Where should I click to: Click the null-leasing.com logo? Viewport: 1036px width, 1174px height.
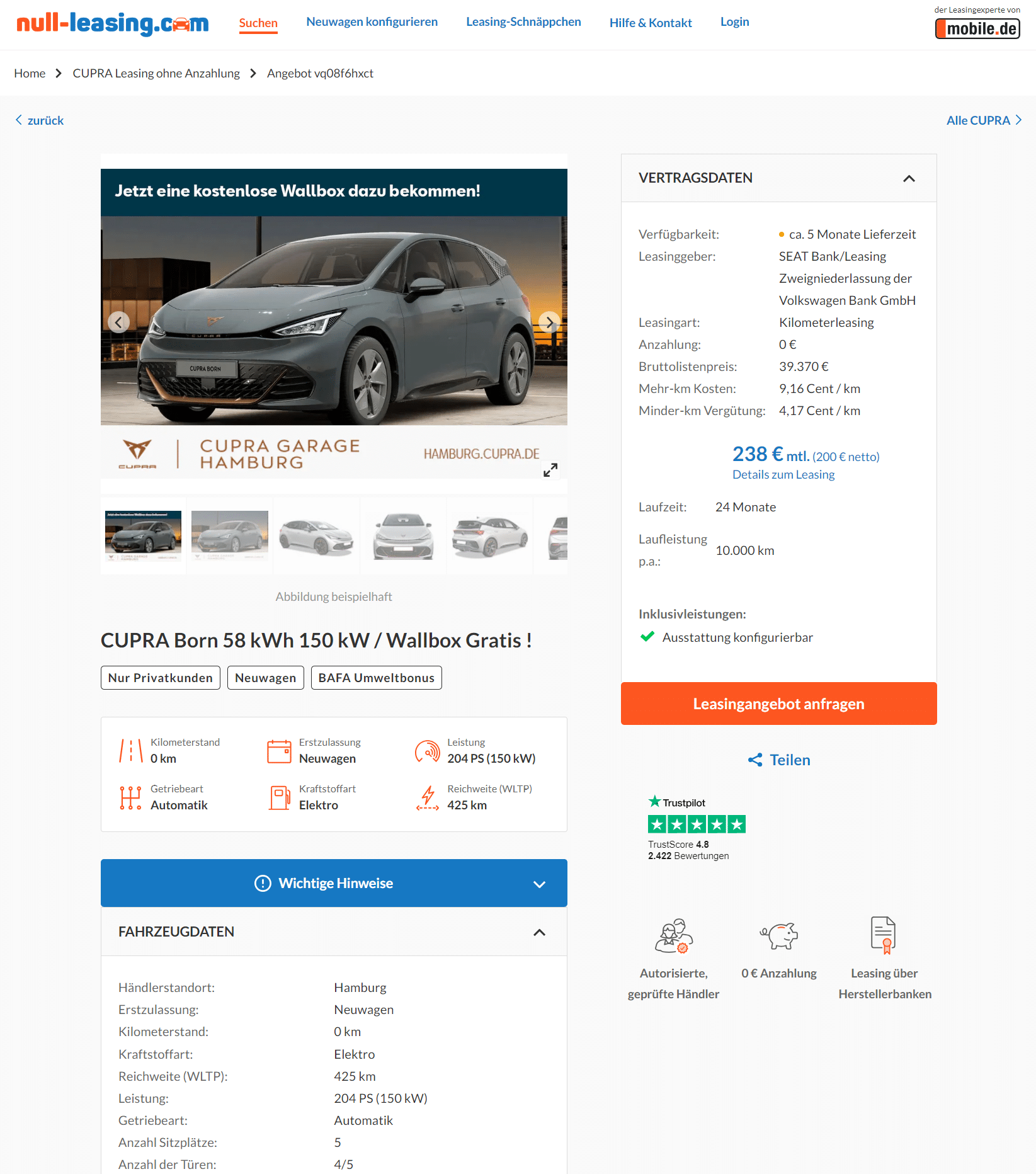pos(112,24)
